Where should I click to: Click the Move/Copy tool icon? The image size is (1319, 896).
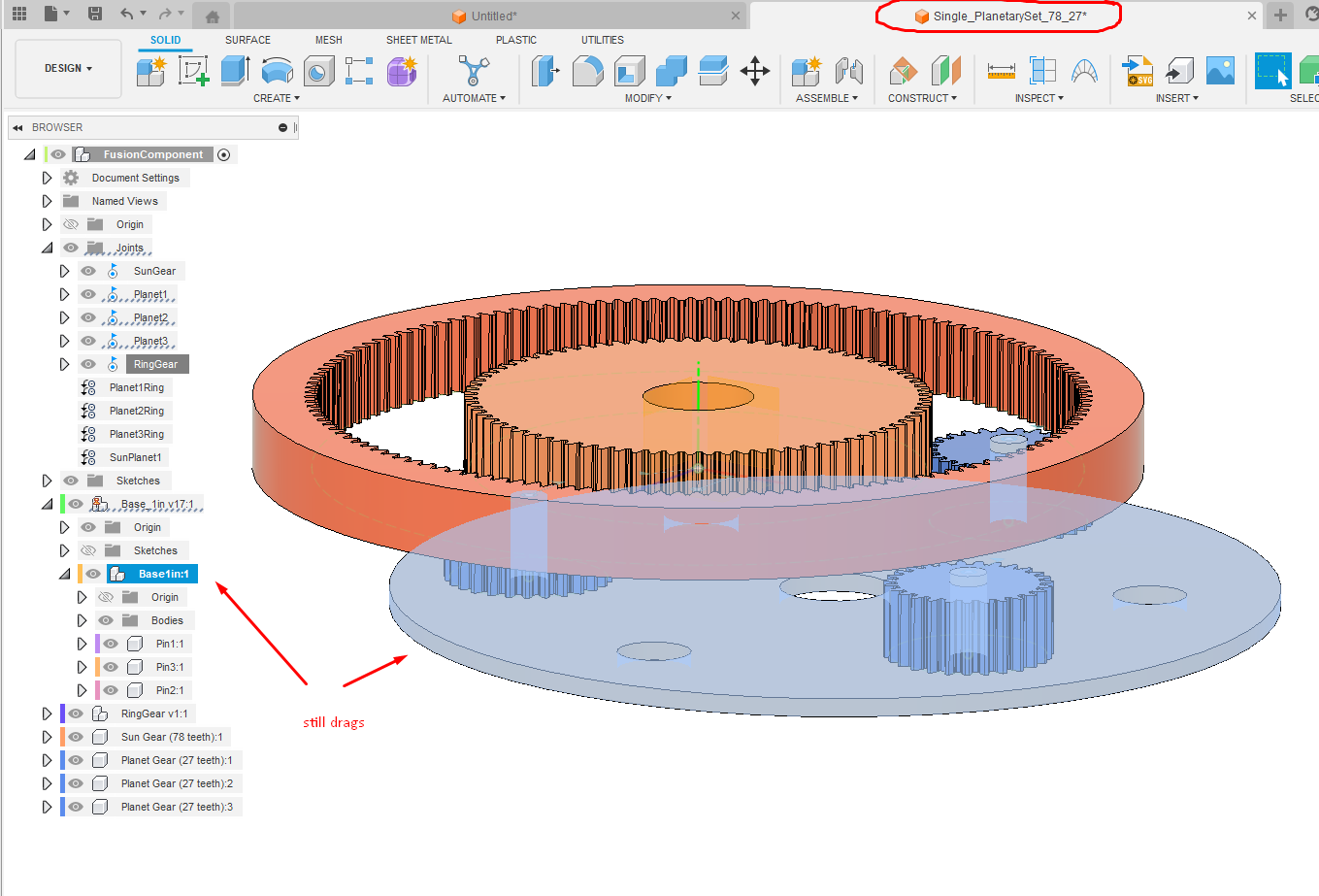pyautogui.click(x=755, y=71)
